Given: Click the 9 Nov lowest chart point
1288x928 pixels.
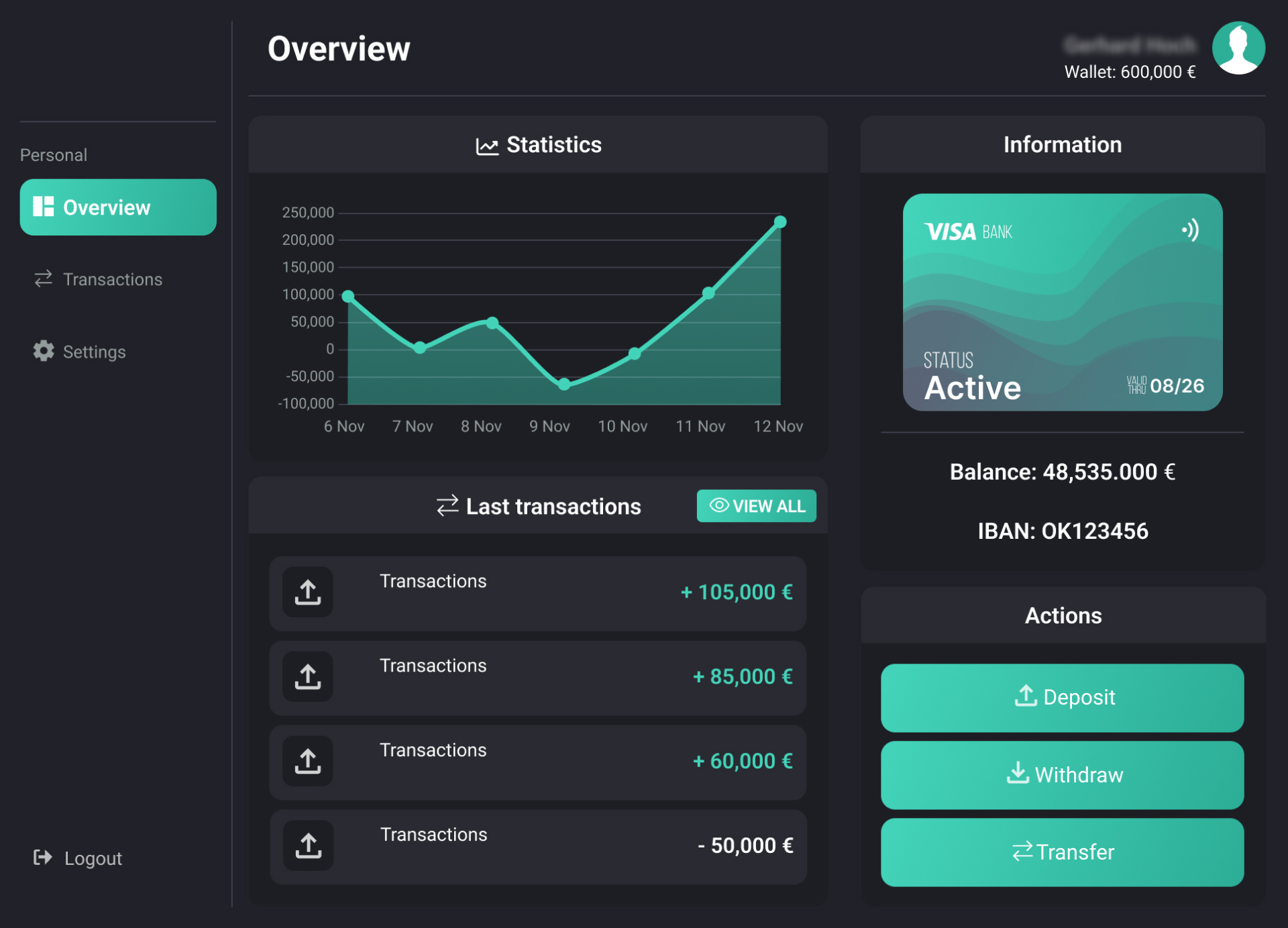Looking at the screenshot, I should (x=564, y=384).
